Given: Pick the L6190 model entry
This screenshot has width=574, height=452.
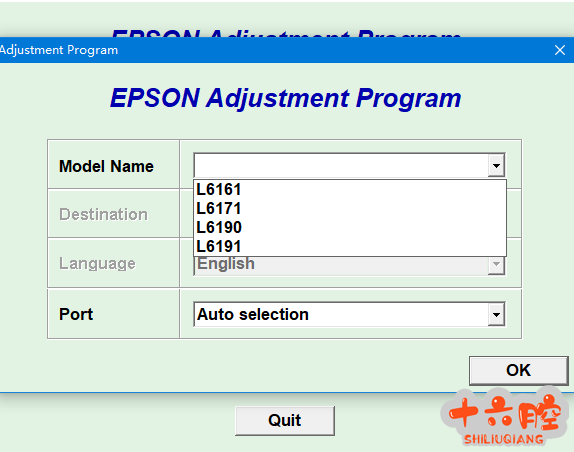Looking at the screenshot, I should 350,228.
